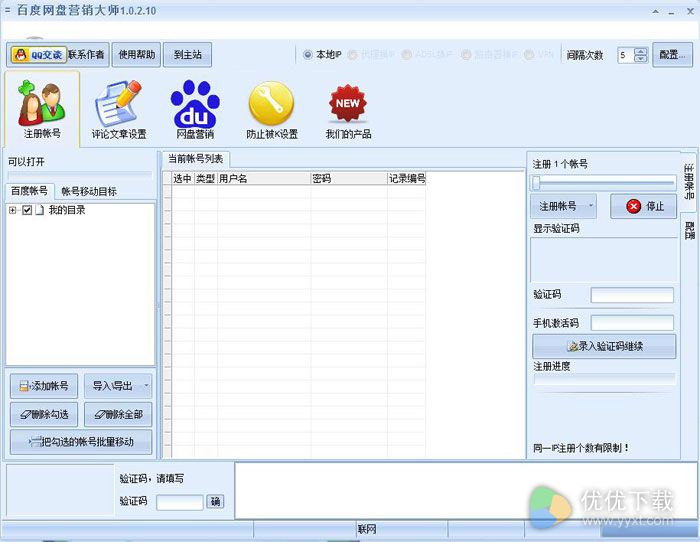Click the QQ交谈 penguin chat icon

pos(38,55)
